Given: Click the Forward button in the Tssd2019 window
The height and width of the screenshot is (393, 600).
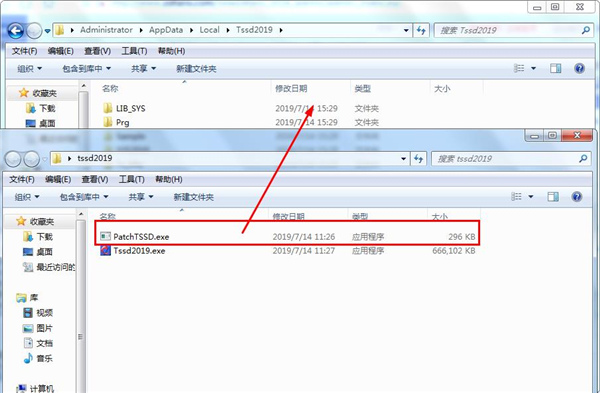Looking at the screenshot, I should [x=34, y=31].
